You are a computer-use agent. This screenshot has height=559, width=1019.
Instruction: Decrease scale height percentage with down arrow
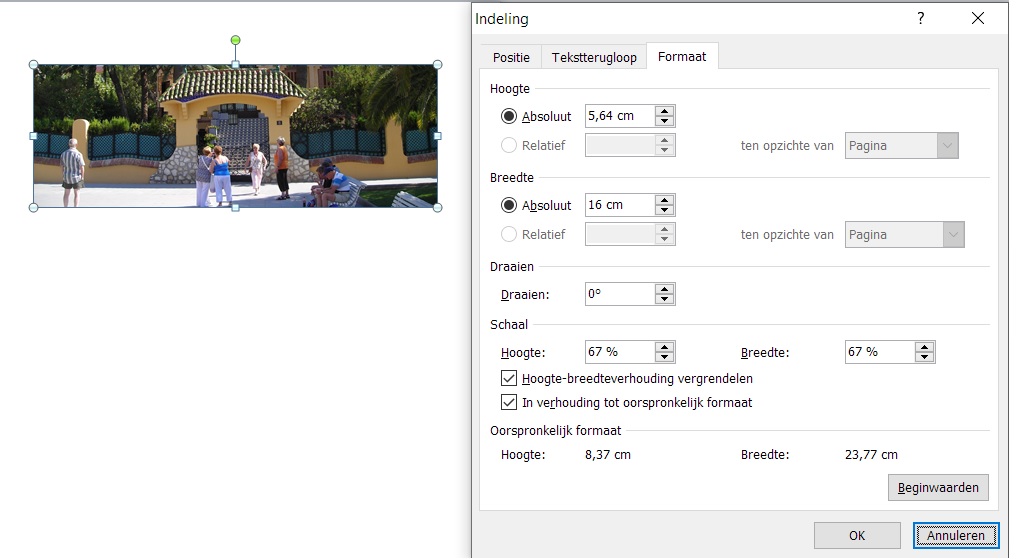coord(665,357)
